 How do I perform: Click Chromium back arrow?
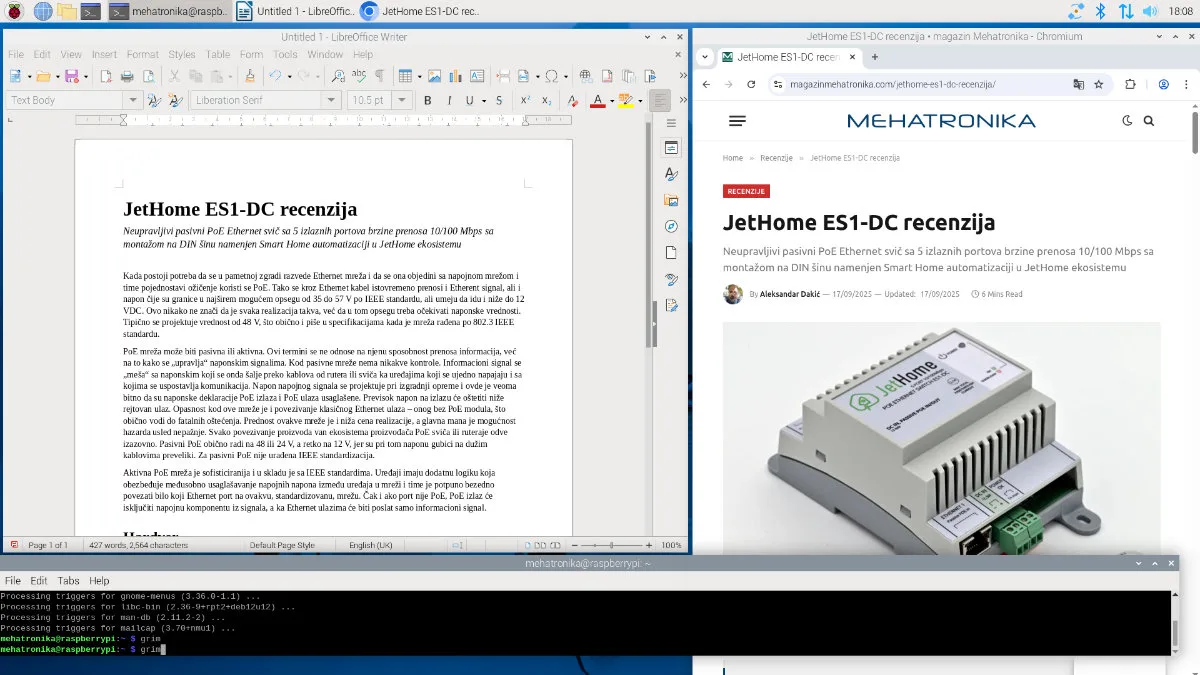click(705, 85)
